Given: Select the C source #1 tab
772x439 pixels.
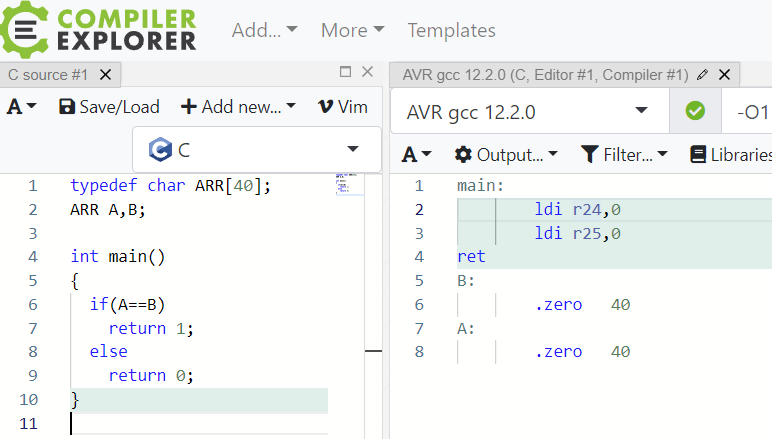Looking at the screenshot, I should pos(48,74).
